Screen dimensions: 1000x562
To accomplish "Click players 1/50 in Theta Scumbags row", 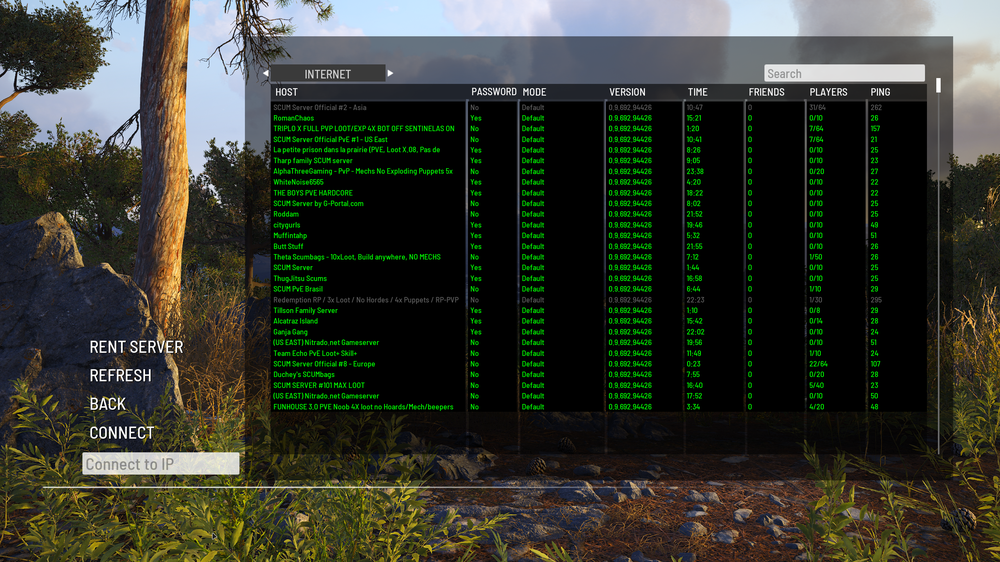I will 816,257.
